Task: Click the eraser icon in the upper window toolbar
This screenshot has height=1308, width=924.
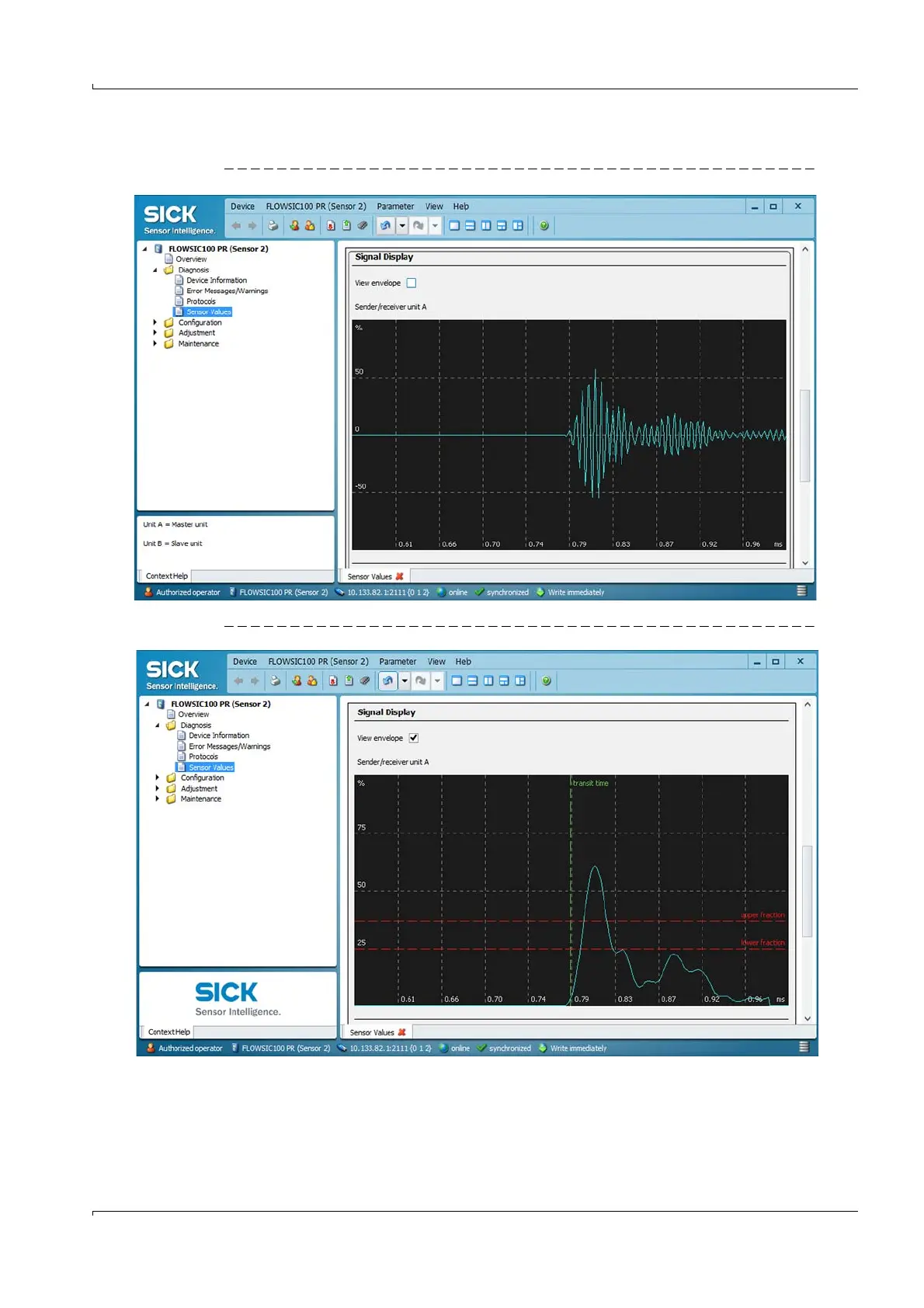Action: click(363, 226)
